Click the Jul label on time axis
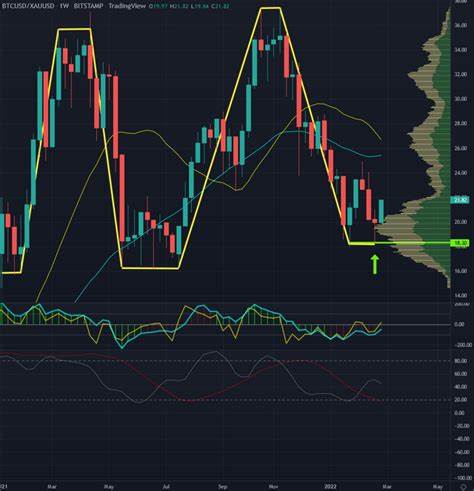This screenshot has width=474, height=491. [x=165, y=487]
